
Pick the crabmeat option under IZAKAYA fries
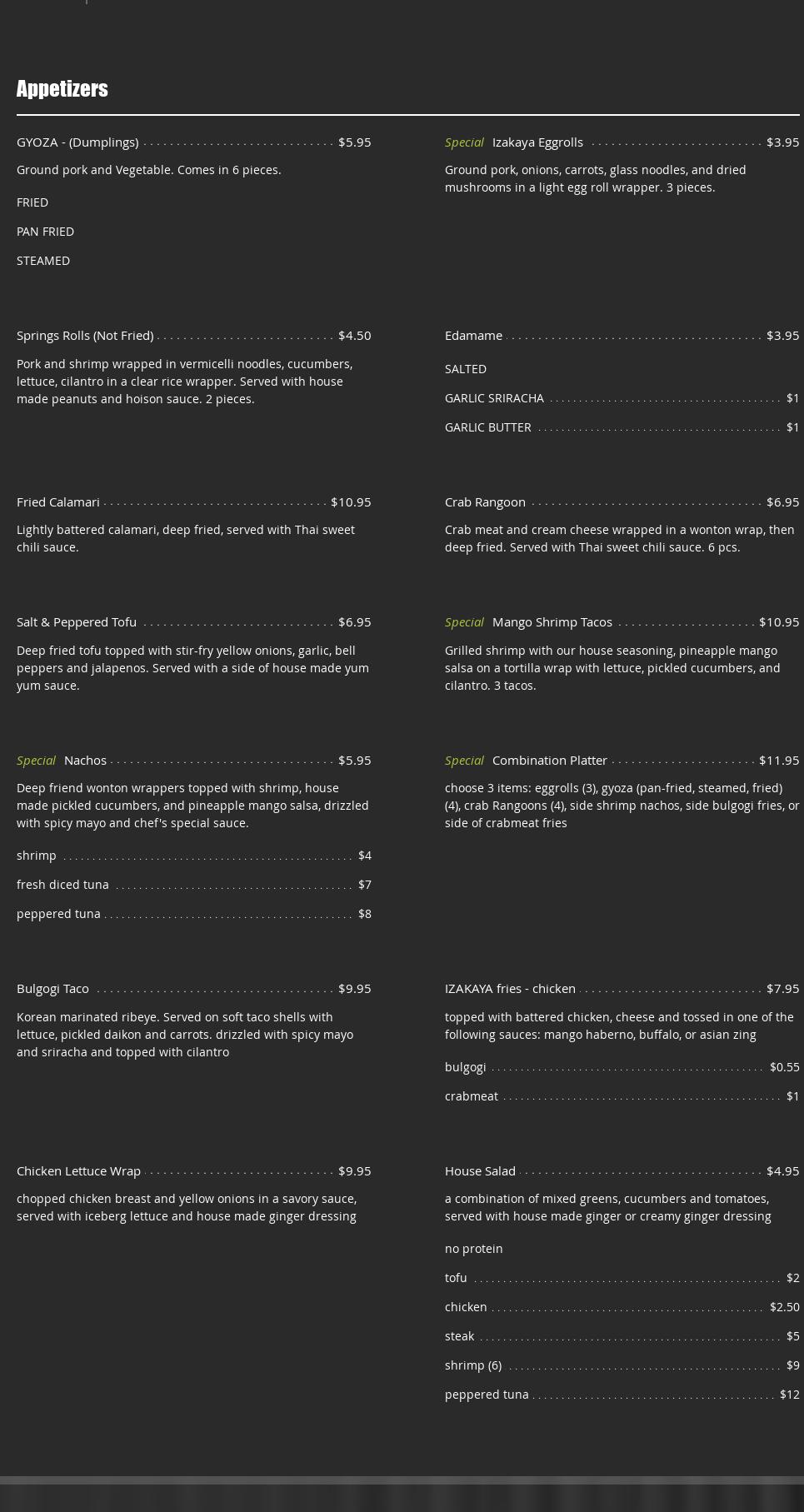(x=471, y=1096)
